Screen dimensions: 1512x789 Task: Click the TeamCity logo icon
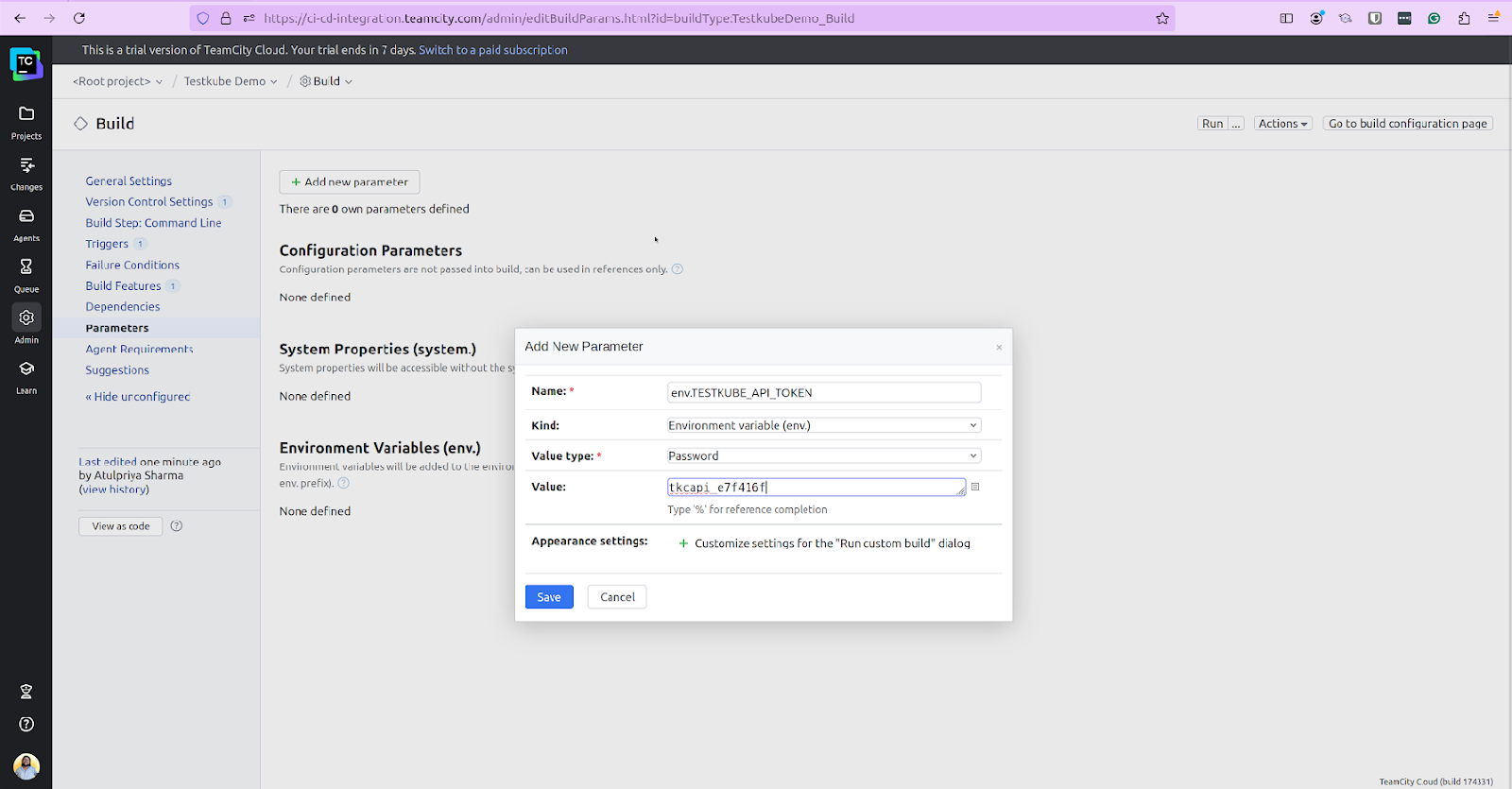point(26,63)
